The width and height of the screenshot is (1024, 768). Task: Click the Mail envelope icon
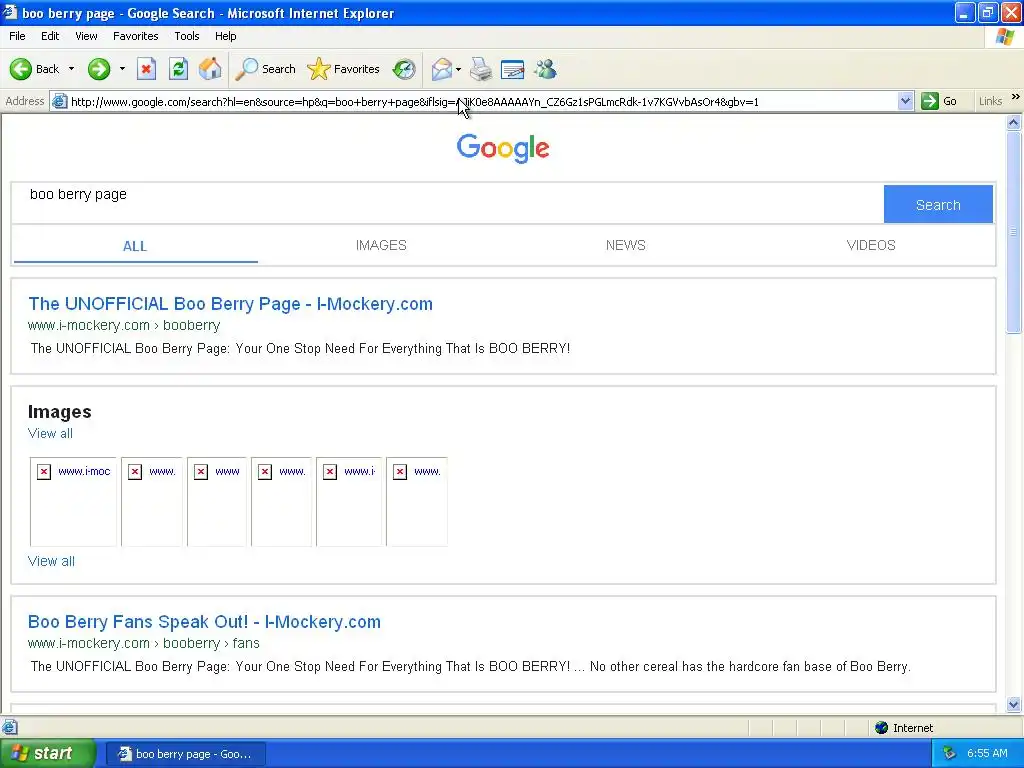click(x=441, y=69)
